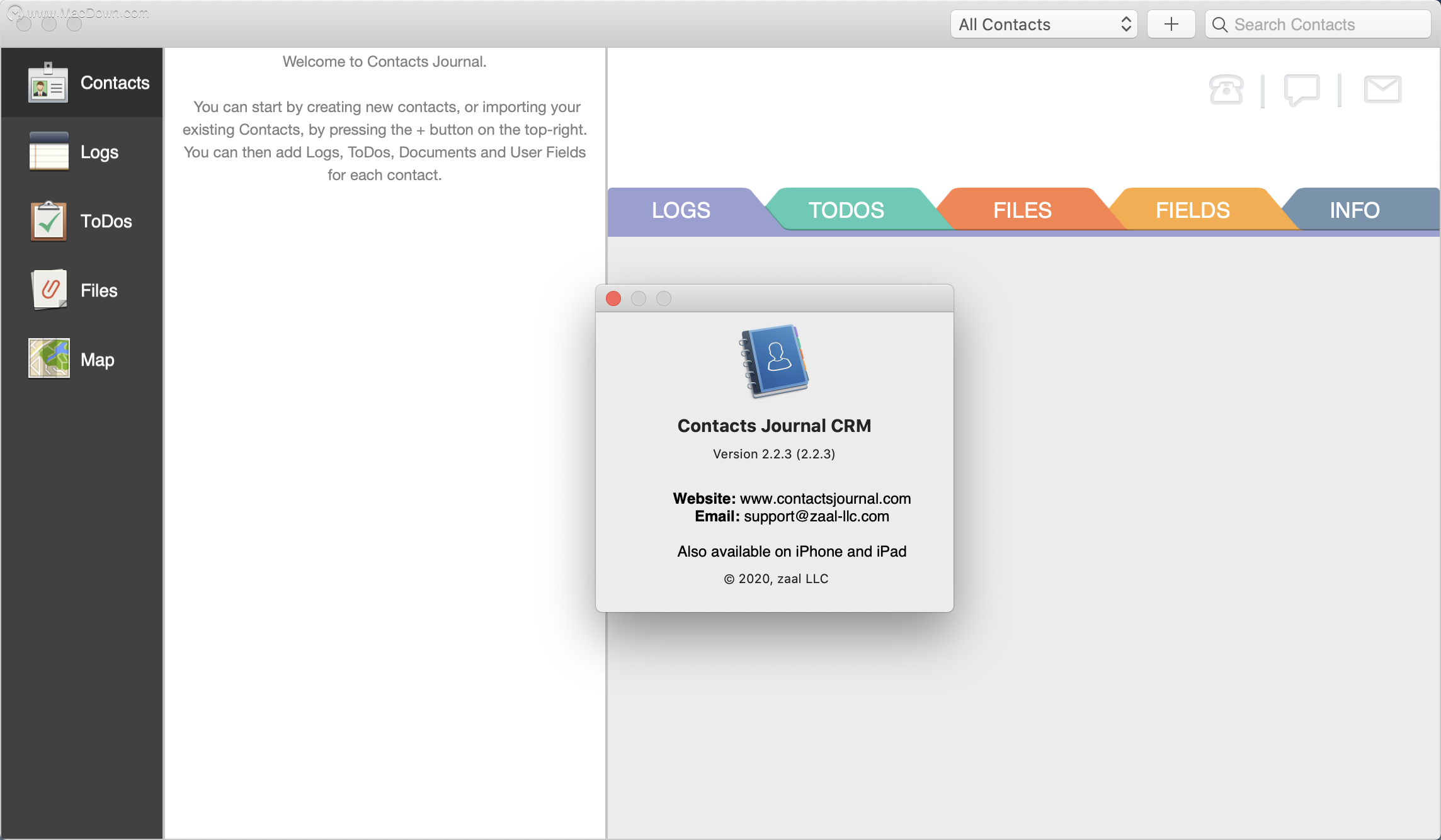Click the phone call icon

pyautogui.click(x=1226, y=89)
